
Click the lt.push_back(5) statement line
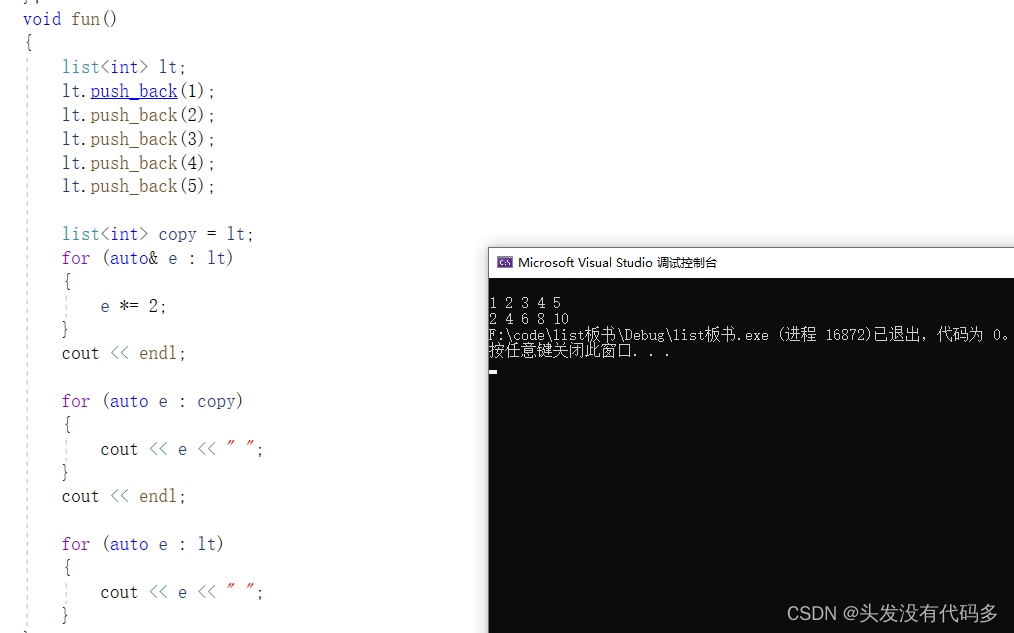pos(140,186)
